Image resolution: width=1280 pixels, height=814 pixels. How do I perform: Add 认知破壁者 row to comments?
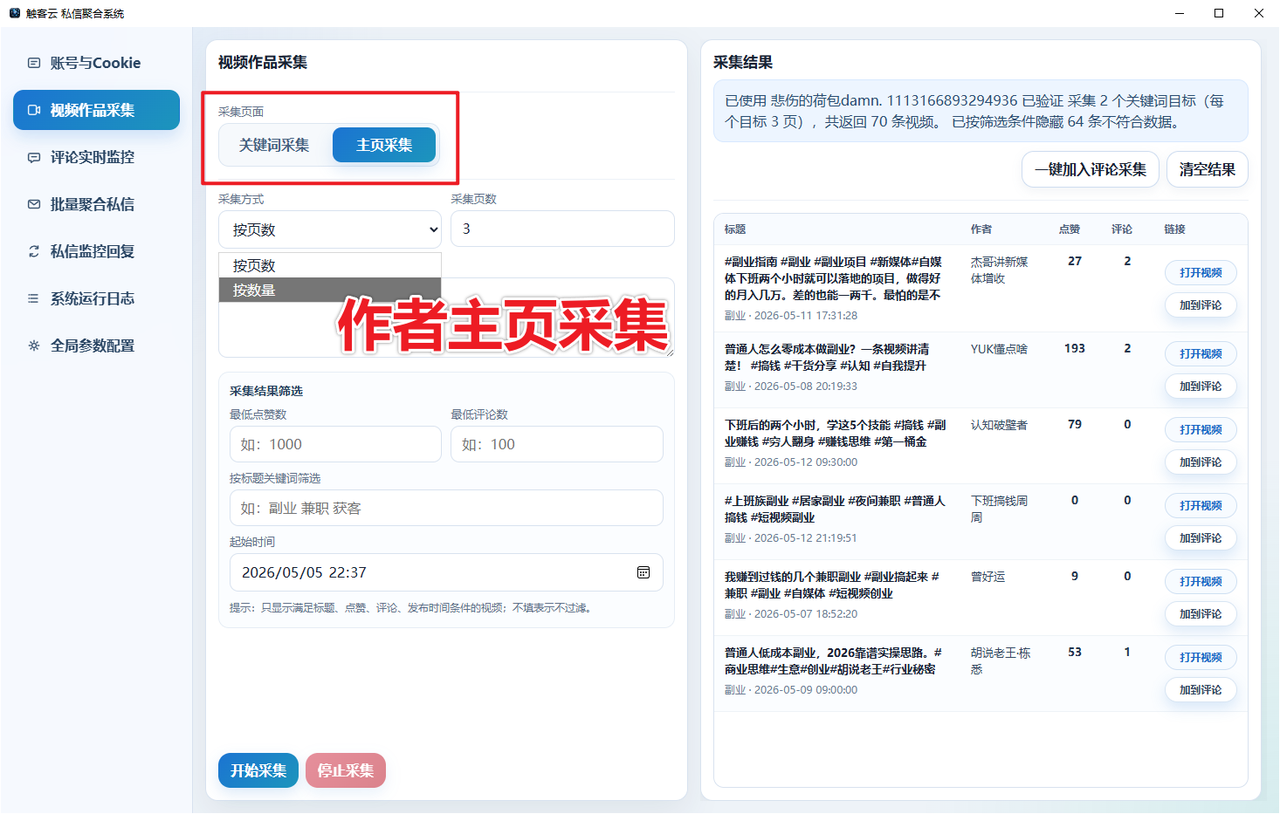pyautogui.click(x=1200, y=461)
